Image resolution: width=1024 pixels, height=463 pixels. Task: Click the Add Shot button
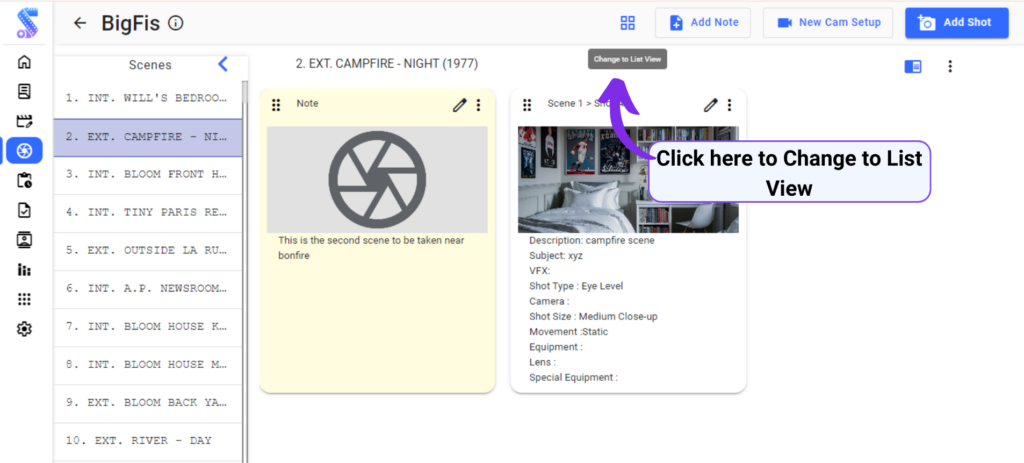(957, 23)
